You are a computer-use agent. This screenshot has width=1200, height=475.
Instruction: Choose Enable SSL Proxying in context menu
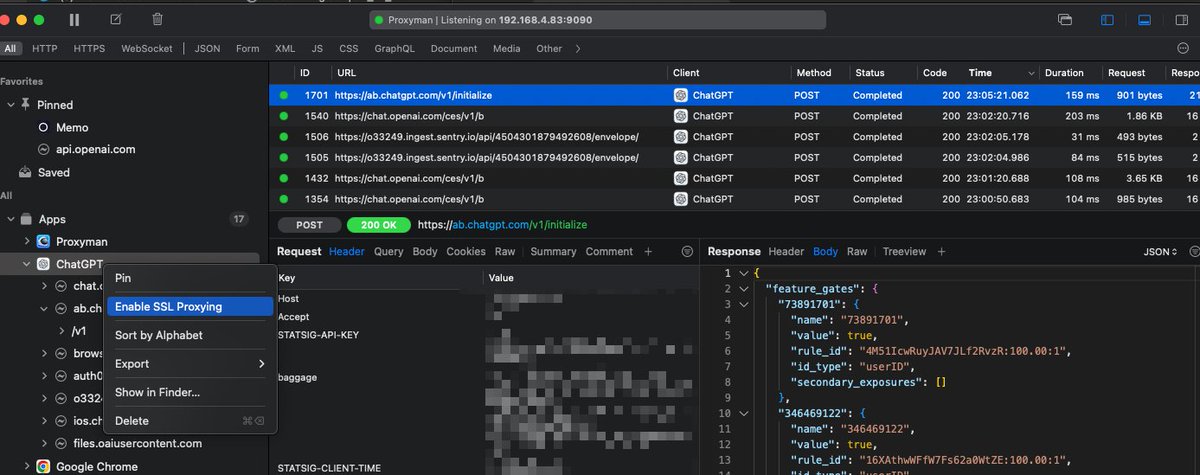point(190,307)
